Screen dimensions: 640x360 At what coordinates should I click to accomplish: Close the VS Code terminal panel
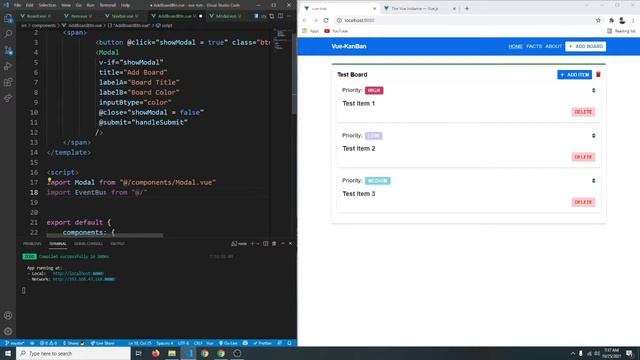[290, 244]
